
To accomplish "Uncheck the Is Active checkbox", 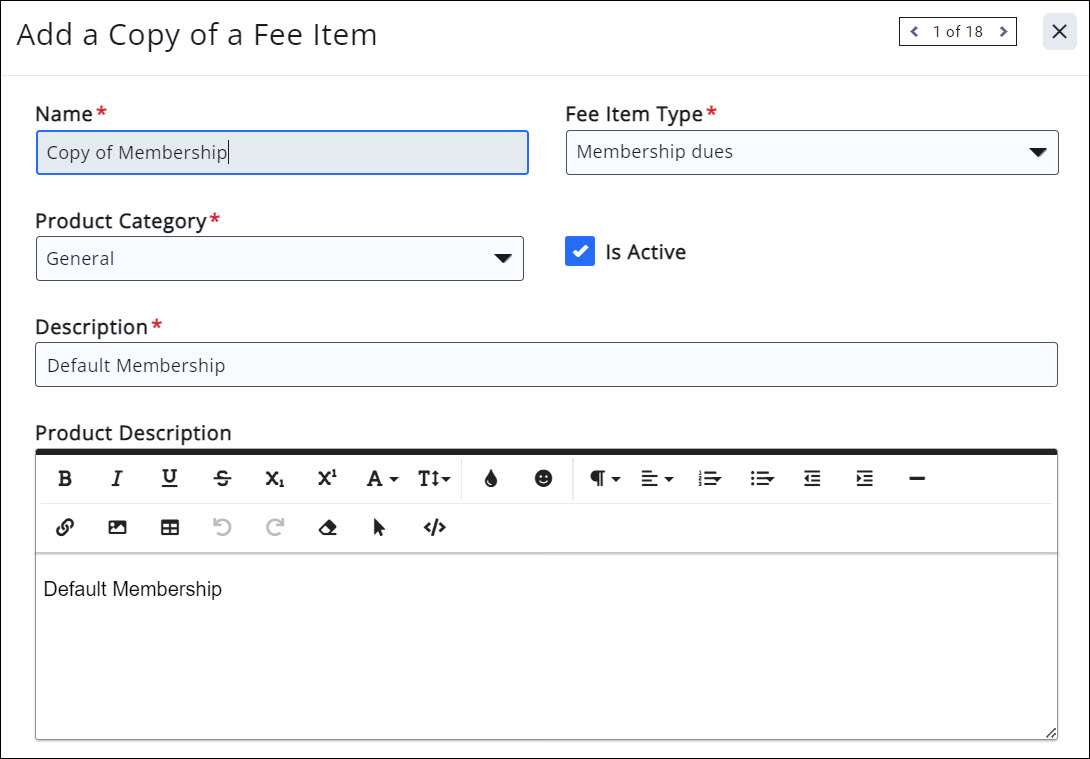I will 580,252.
